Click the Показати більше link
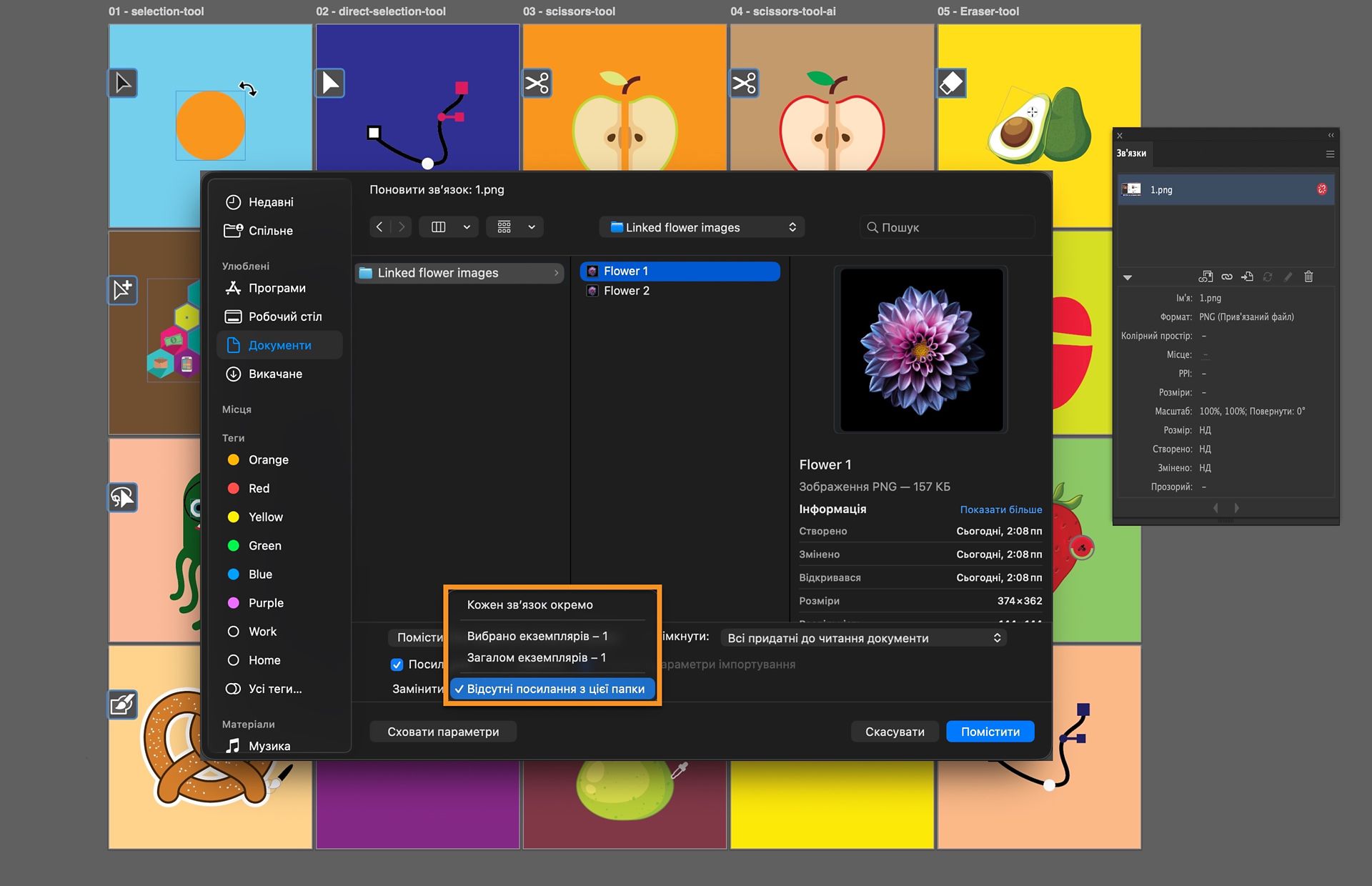The width and height of the screenshot is (1372, 886). (1000, 509)
